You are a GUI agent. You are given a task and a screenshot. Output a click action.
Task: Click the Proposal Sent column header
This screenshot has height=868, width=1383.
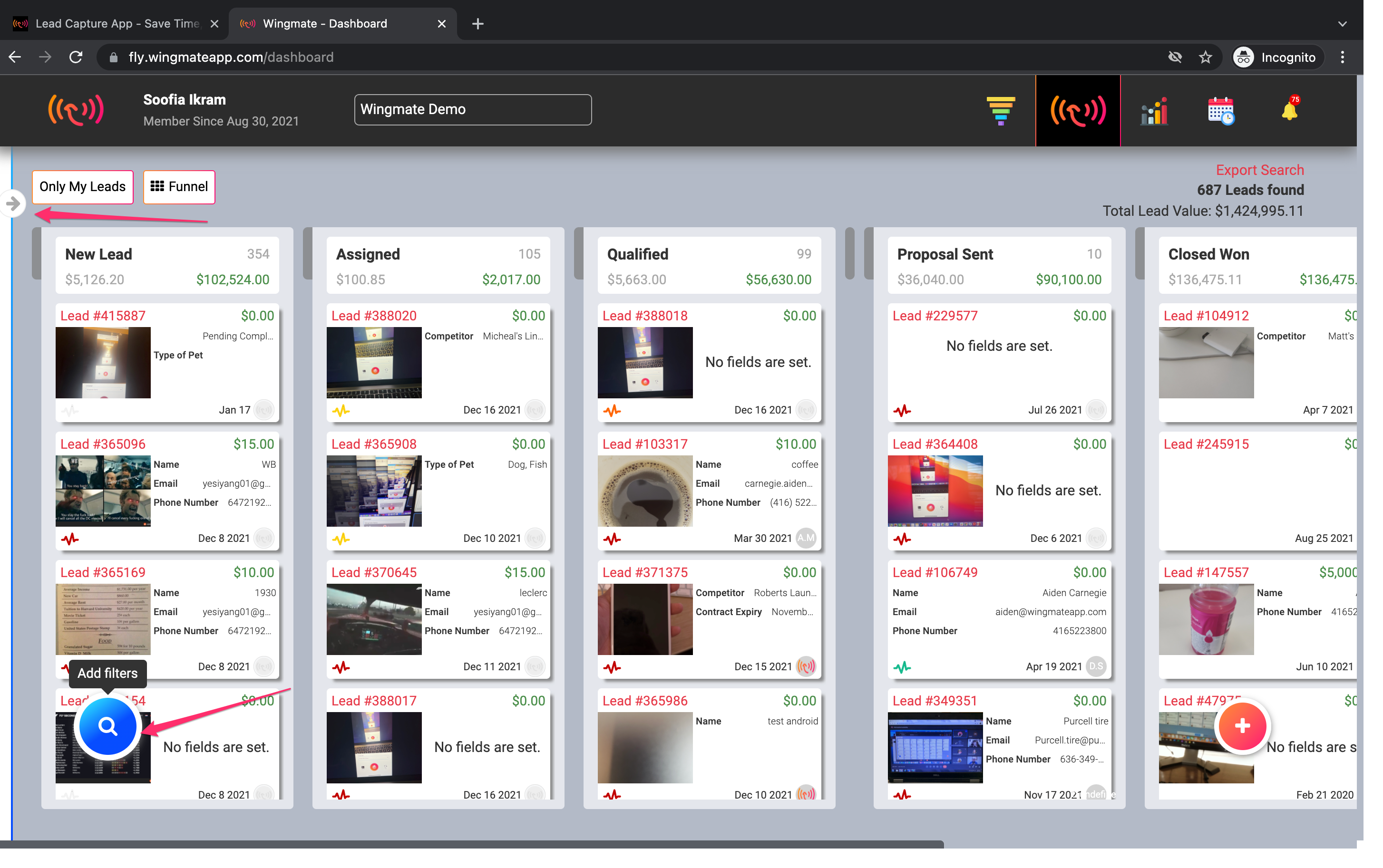[999, 266]
